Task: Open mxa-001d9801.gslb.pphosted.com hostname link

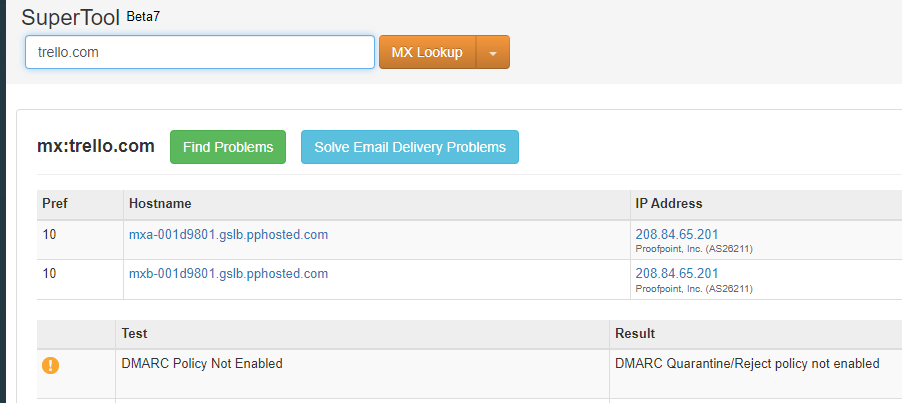Action: click(228, 235)
